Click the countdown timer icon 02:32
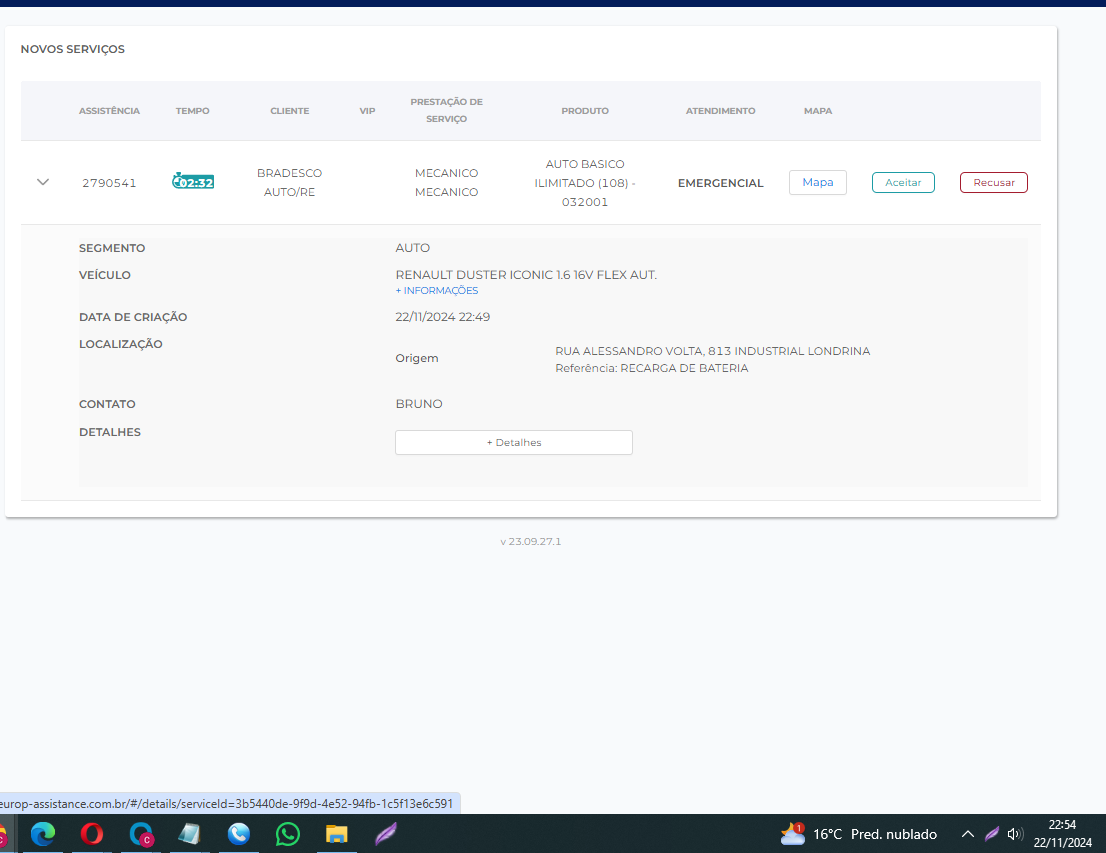This screenshot has width=1106, height=853. pyautogui.click(x=193, y=182)
